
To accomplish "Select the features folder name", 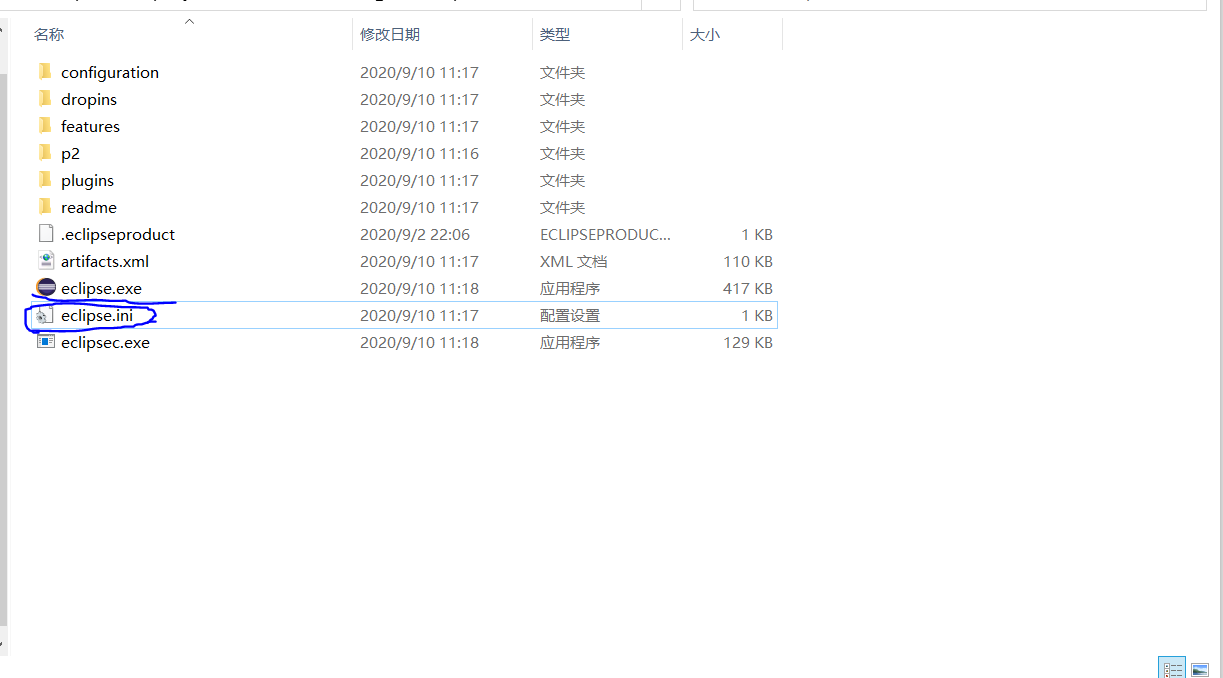I will click(x=90, y=126).
